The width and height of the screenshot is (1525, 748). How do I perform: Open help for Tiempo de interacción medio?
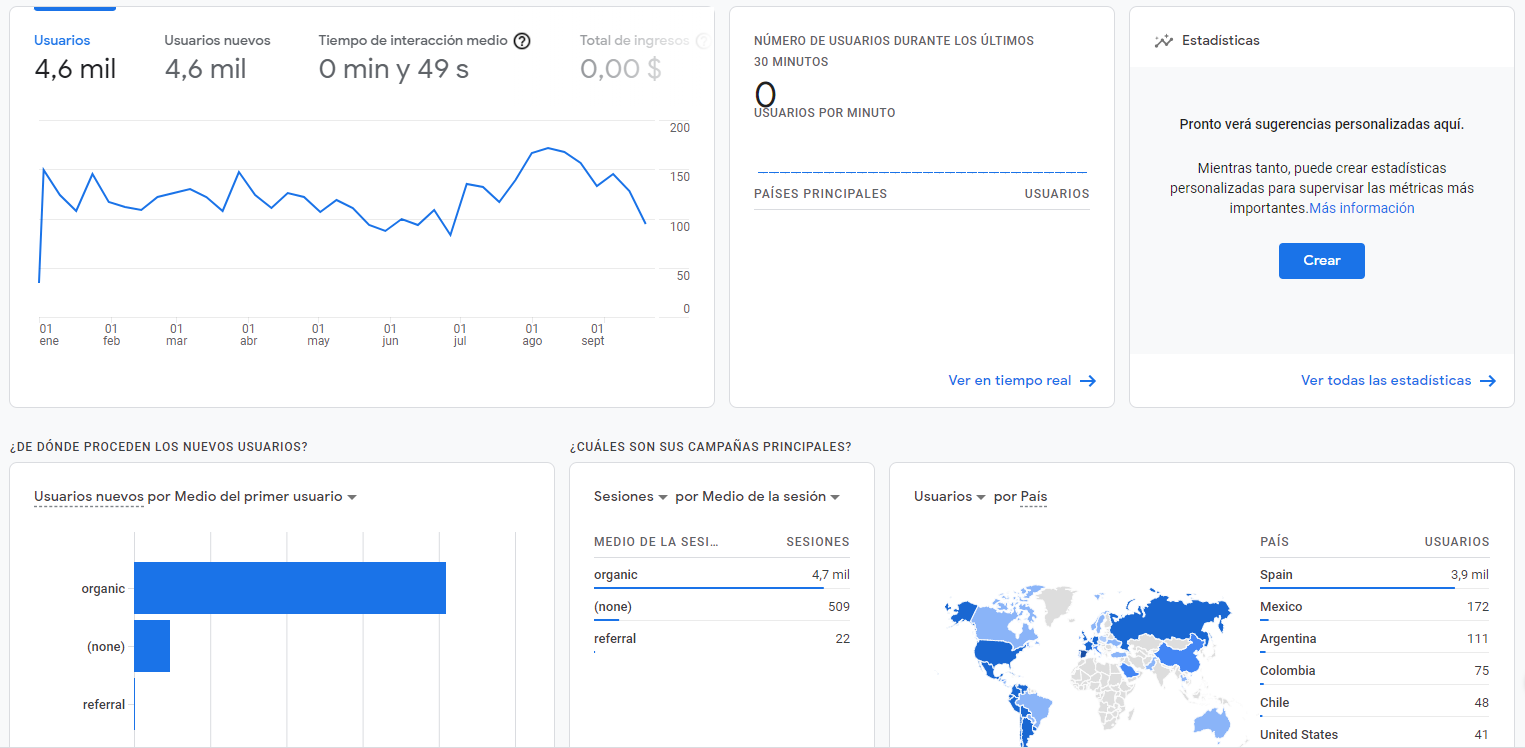522,41
